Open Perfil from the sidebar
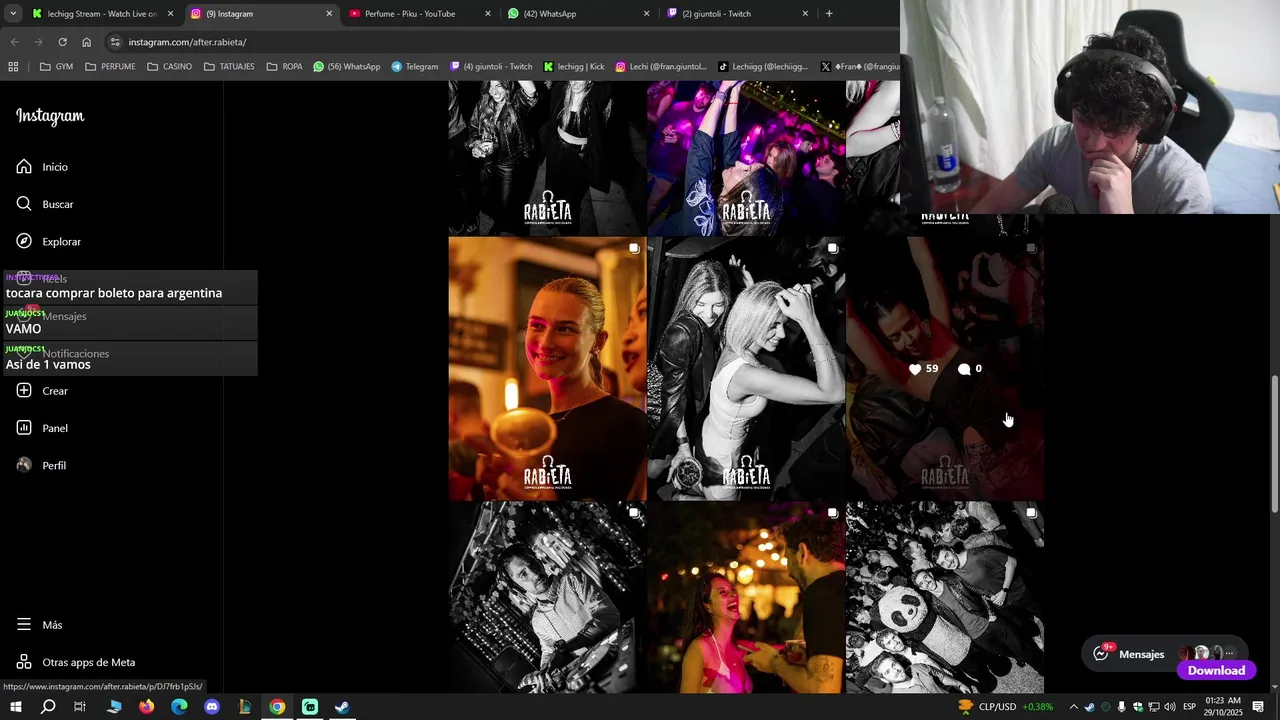This screenshot has height=720, width=1280. [41, 465]
